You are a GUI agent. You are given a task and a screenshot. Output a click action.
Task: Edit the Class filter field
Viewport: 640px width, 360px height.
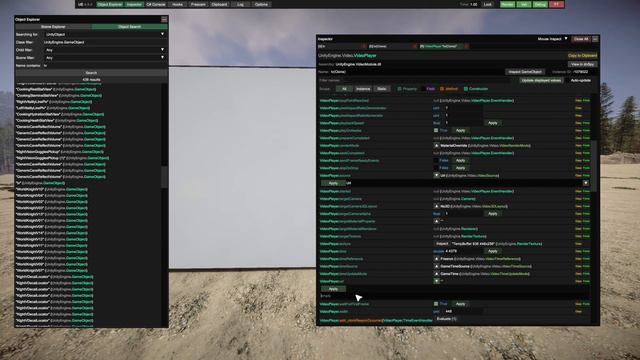pos(105,42)
